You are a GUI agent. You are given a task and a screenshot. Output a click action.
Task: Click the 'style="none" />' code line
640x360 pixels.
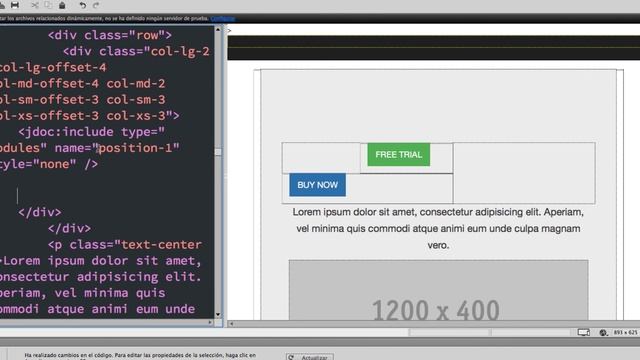[49, 164]
